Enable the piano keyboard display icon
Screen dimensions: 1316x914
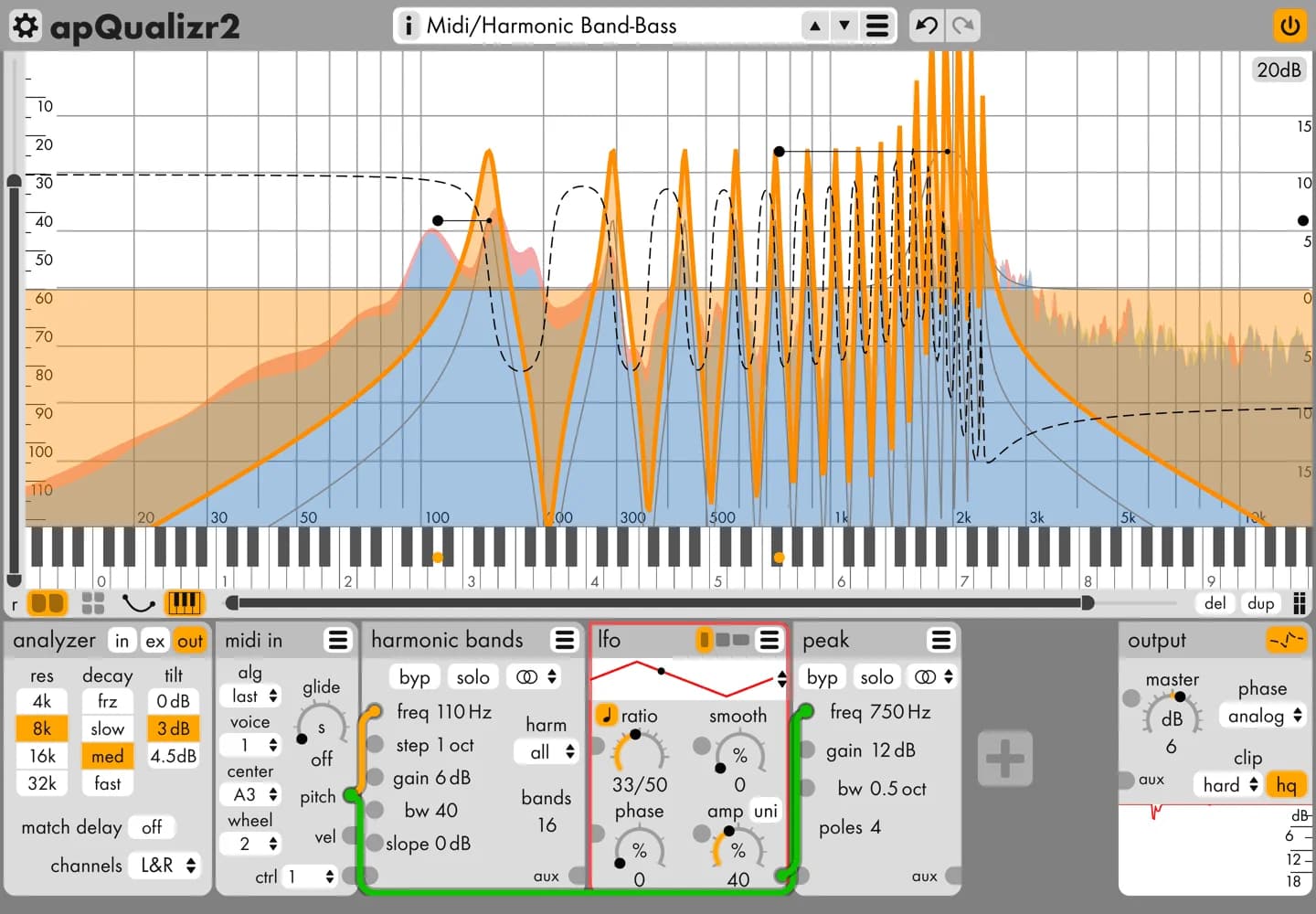pyautogui.click(x=184, y=603)
